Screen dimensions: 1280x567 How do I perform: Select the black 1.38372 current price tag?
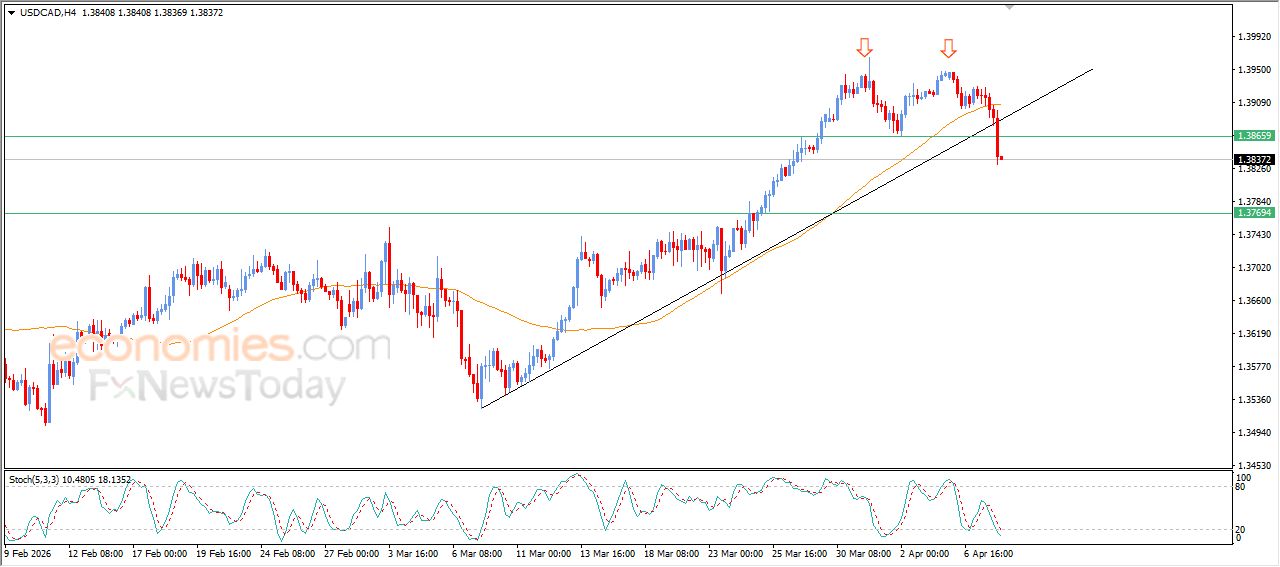(1254, 159)
